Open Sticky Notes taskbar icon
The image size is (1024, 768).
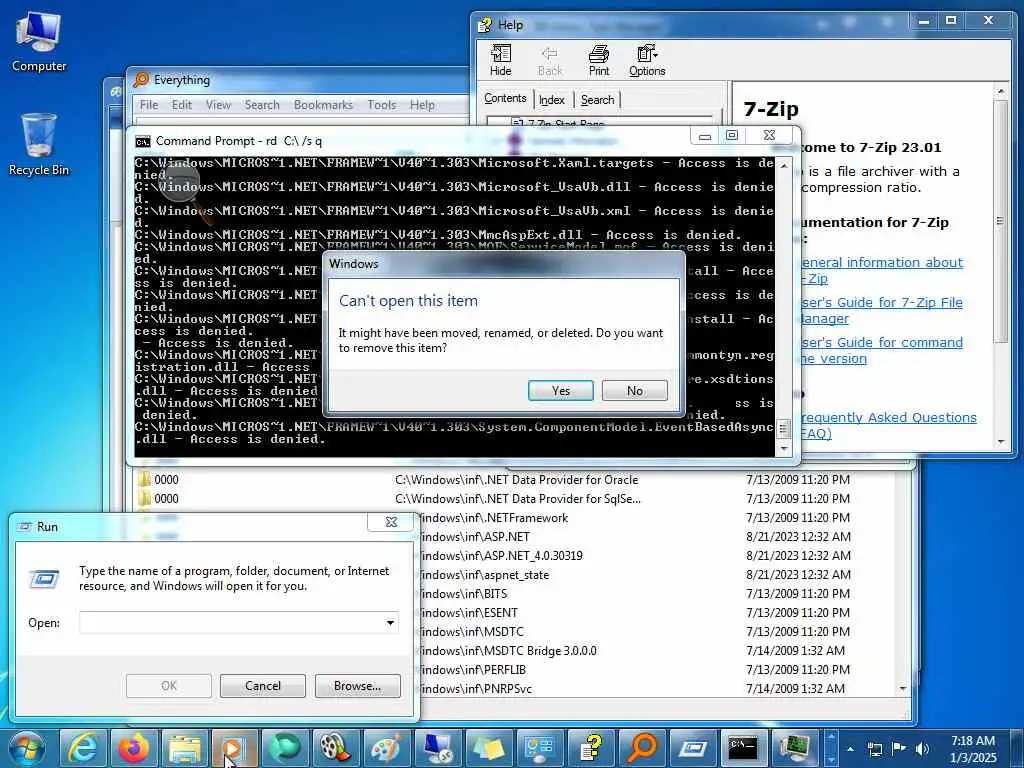coord(489,748)
